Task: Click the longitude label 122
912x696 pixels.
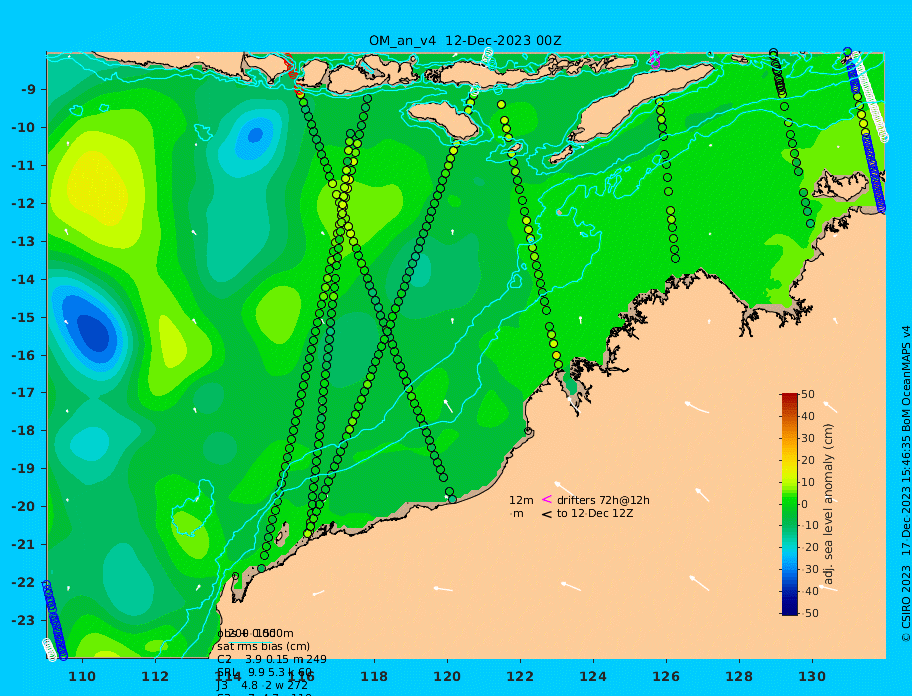Action: point(520,676)
